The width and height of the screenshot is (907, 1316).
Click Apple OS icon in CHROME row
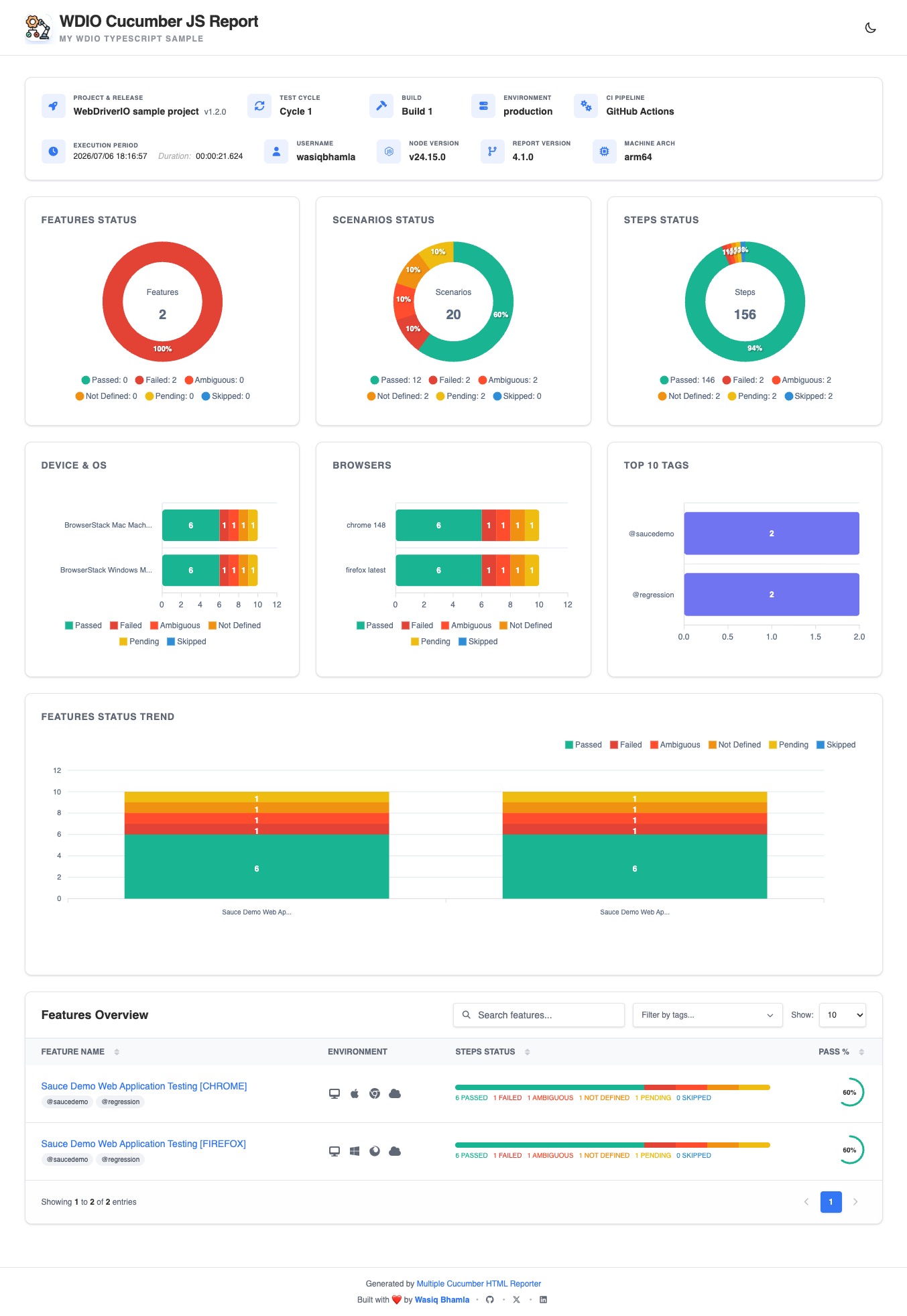[355, 1093]
